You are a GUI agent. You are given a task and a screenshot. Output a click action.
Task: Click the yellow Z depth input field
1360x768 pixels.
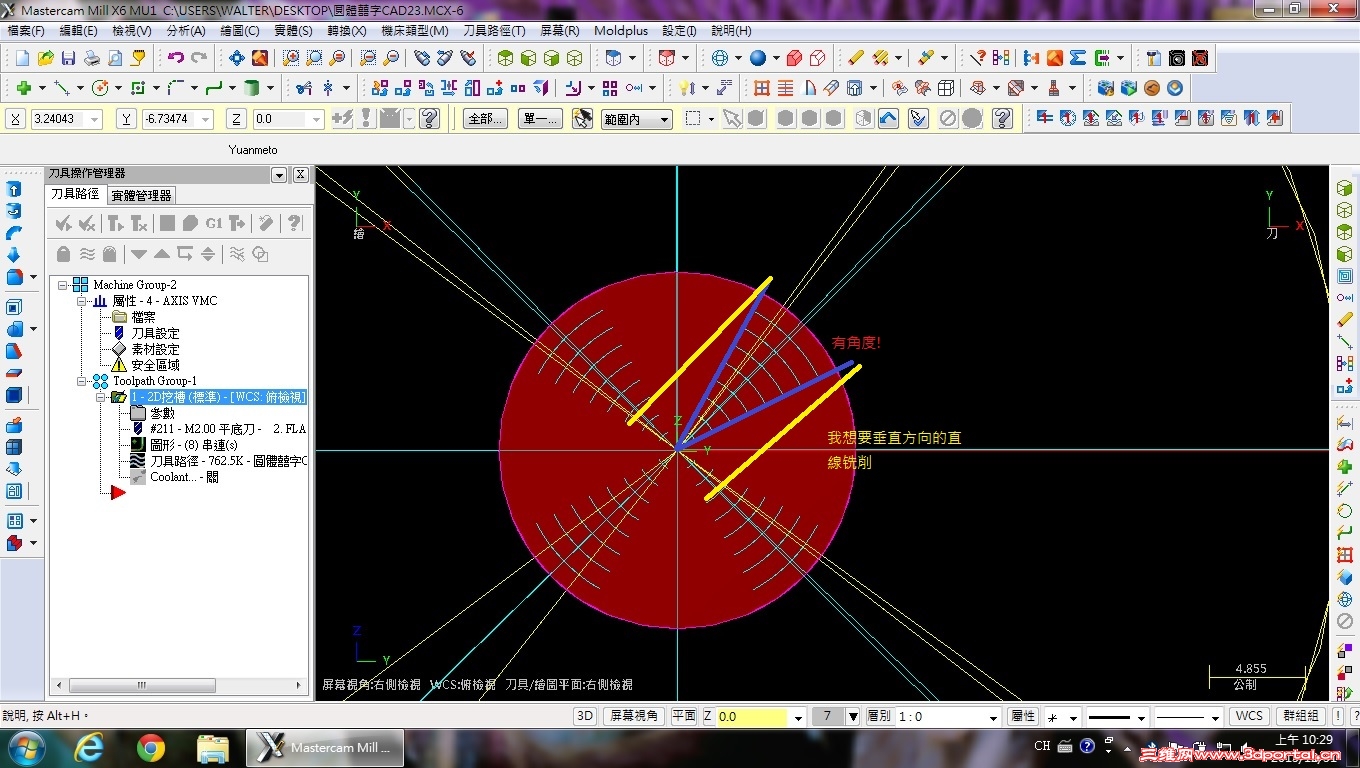pyautogui.click(x=752, y=717)
